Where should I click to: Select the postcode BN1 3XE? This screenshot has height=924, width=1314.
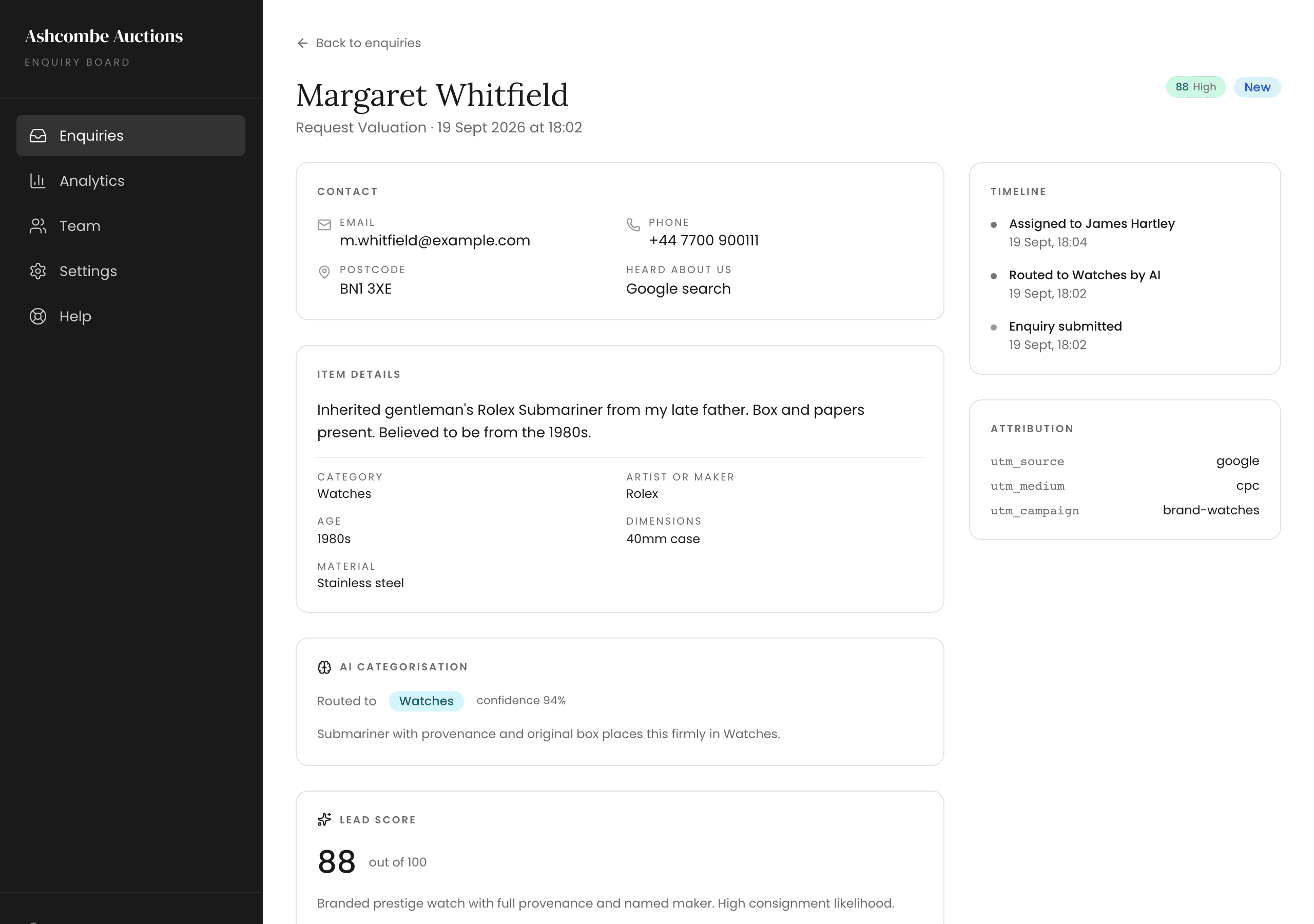point(365,288)
